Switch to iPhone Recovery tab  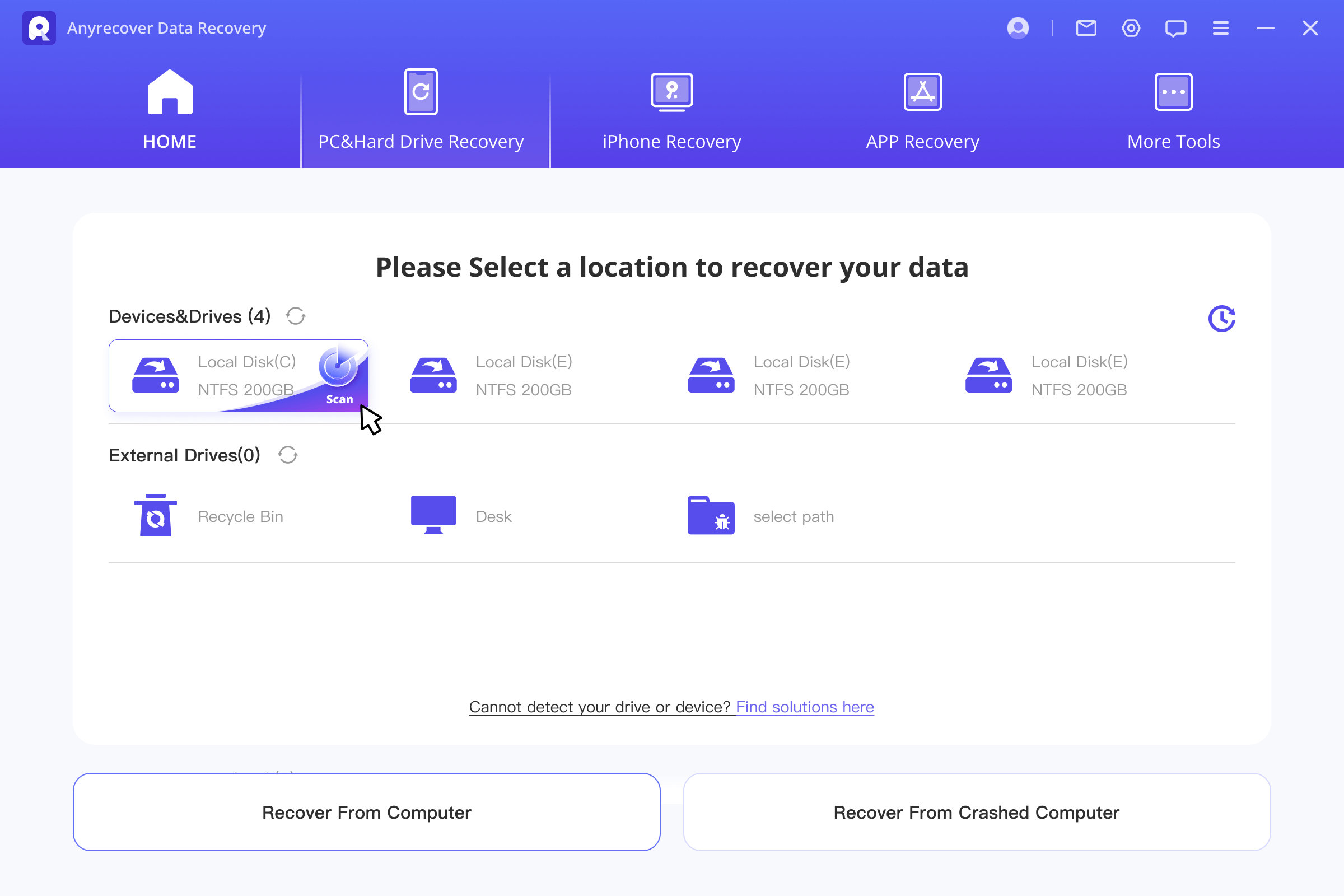point(672,111)
